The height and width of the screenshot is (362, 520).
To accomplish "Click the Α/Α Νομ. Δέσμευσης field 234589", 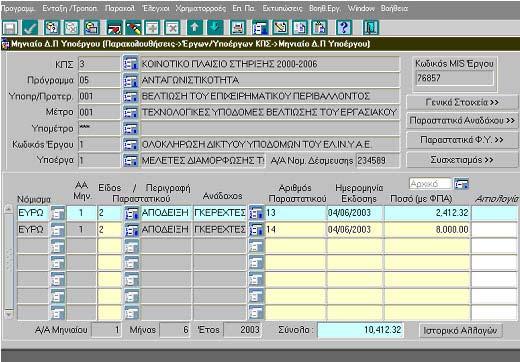I will point(377,161).
